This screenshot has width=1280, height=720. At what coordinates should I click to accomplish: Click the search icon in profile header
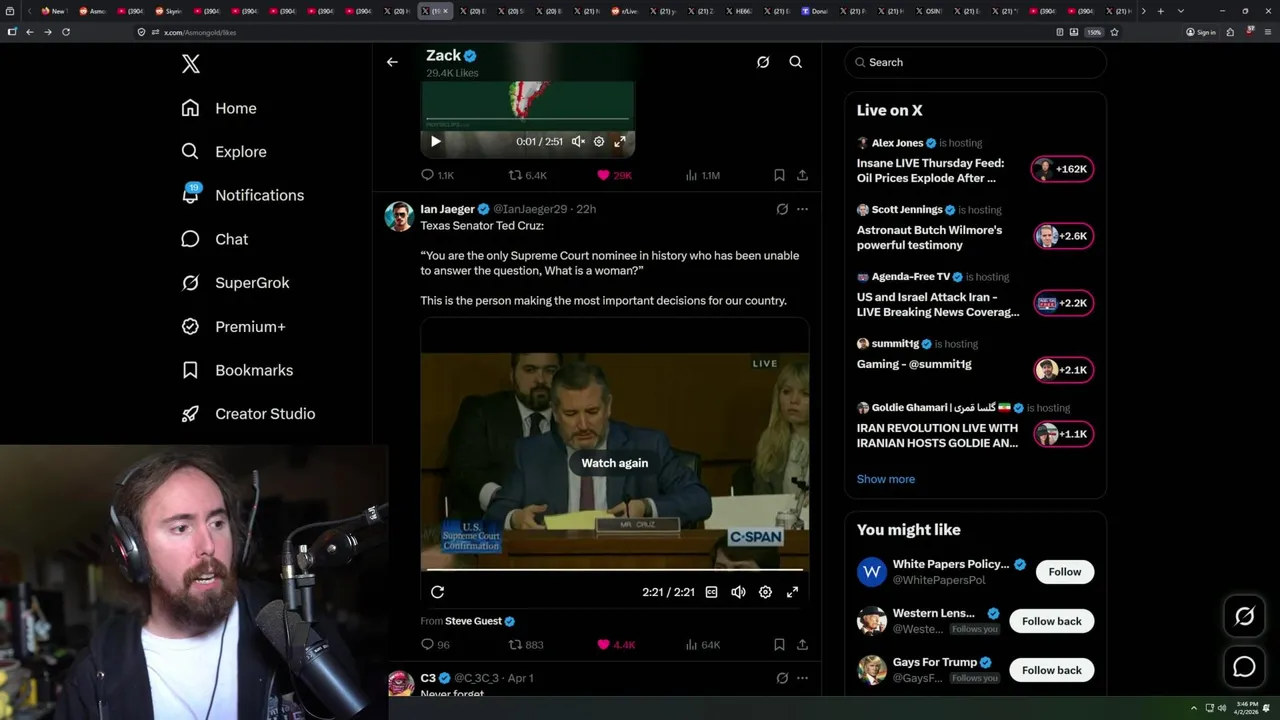tap(796, 62)
